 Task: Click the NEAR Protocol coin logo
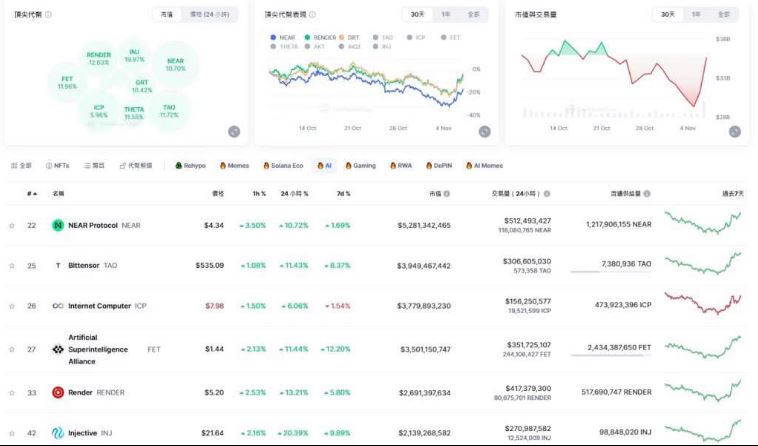click(58, 225)
